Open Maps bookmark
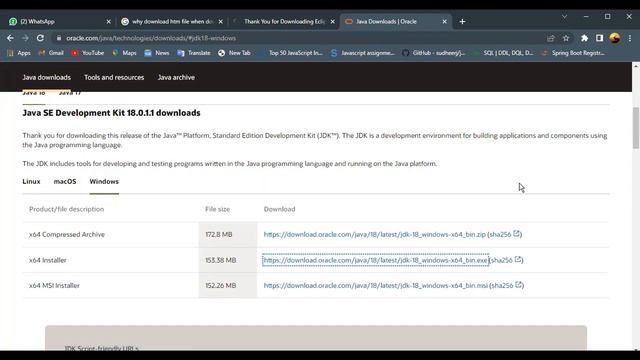 [124, 53]
